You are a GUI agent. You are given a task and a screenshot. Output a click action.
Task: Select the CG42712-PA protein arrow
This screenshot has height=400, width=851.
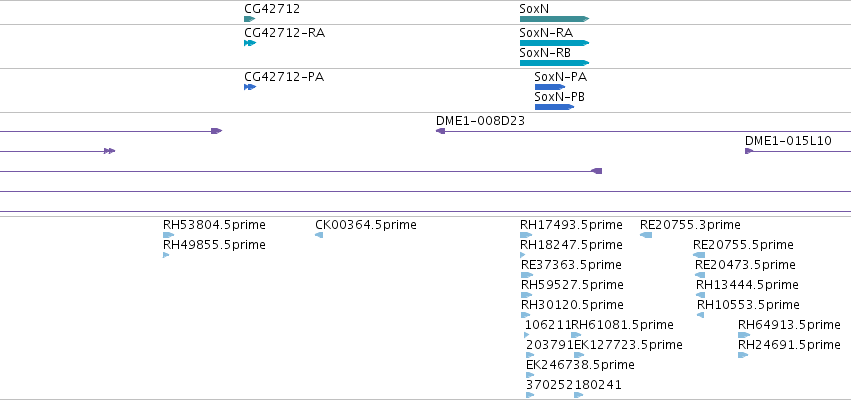click(250, 87)
